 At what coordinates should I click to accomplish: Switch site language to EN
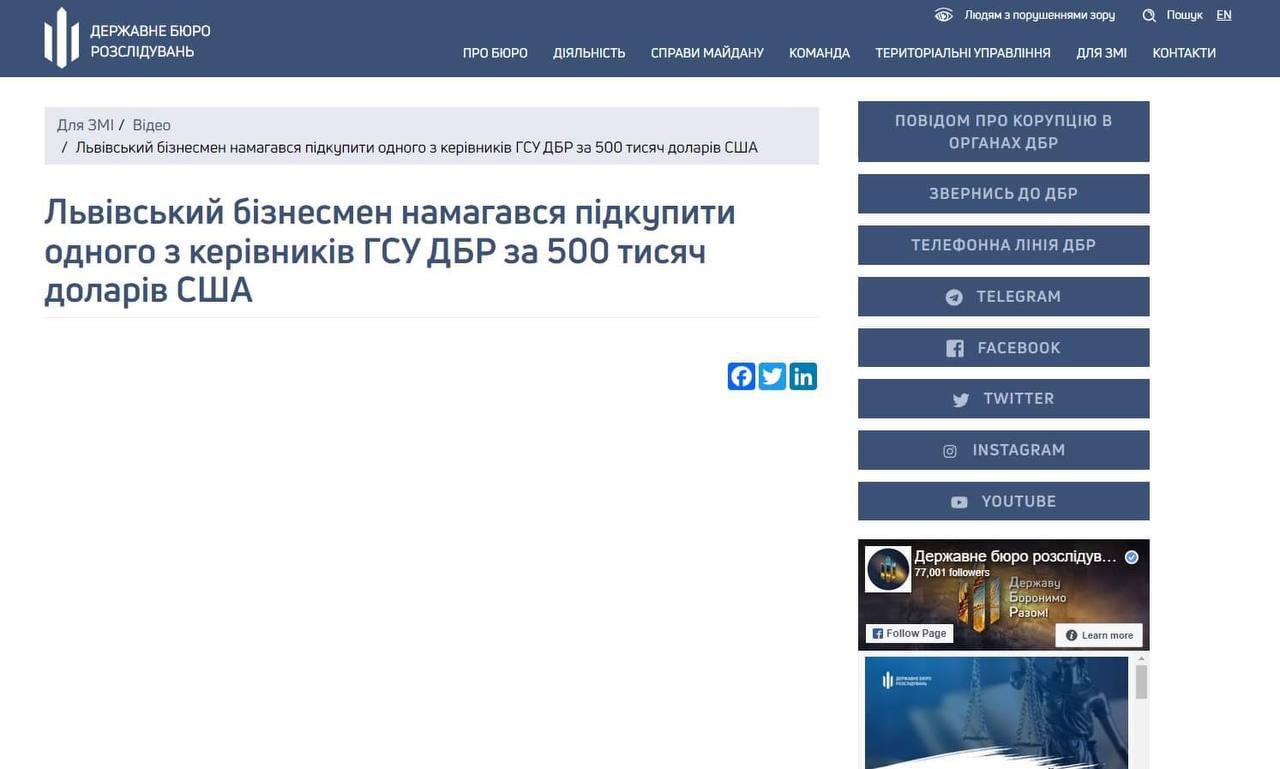tap(1224, 15)
